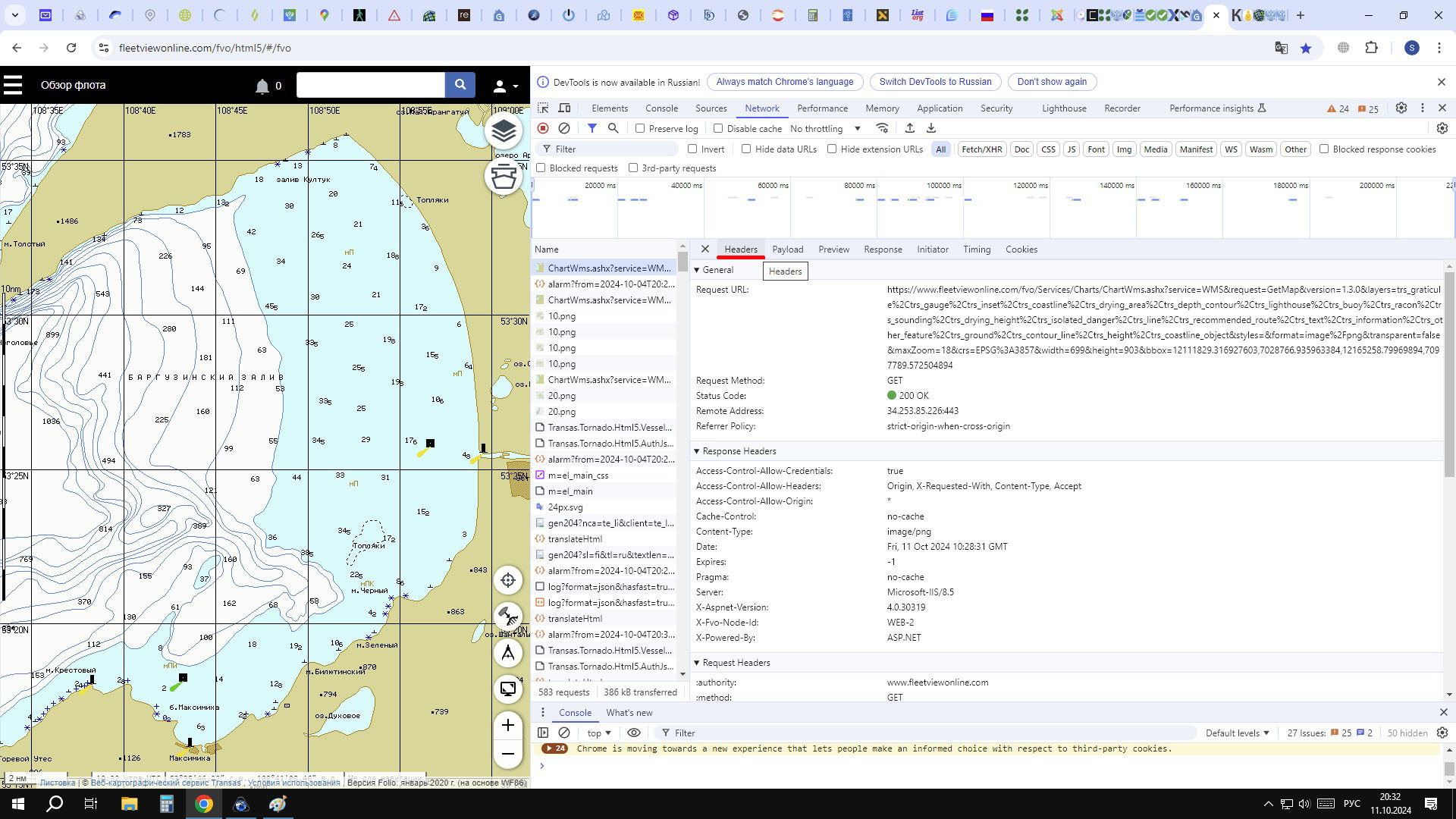
Task: Switch to the Payload tab
Action: 787,249
